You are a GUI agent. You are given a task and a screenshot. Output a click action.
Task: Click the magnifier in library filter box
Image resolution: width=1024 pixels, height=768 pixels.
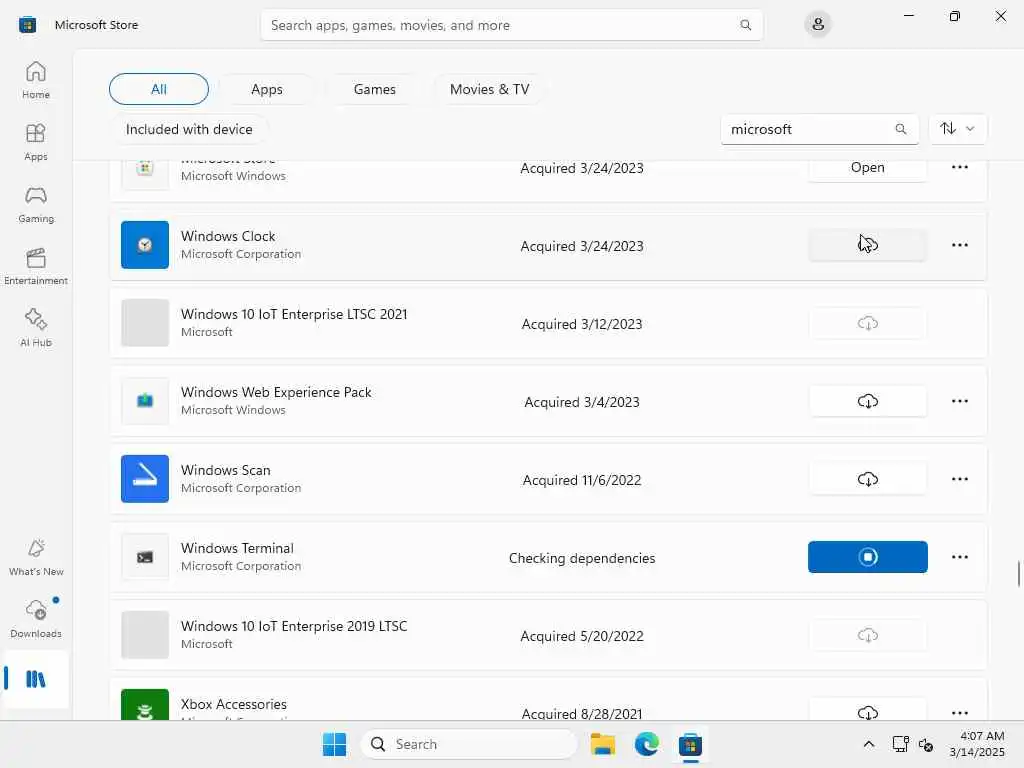901,129
